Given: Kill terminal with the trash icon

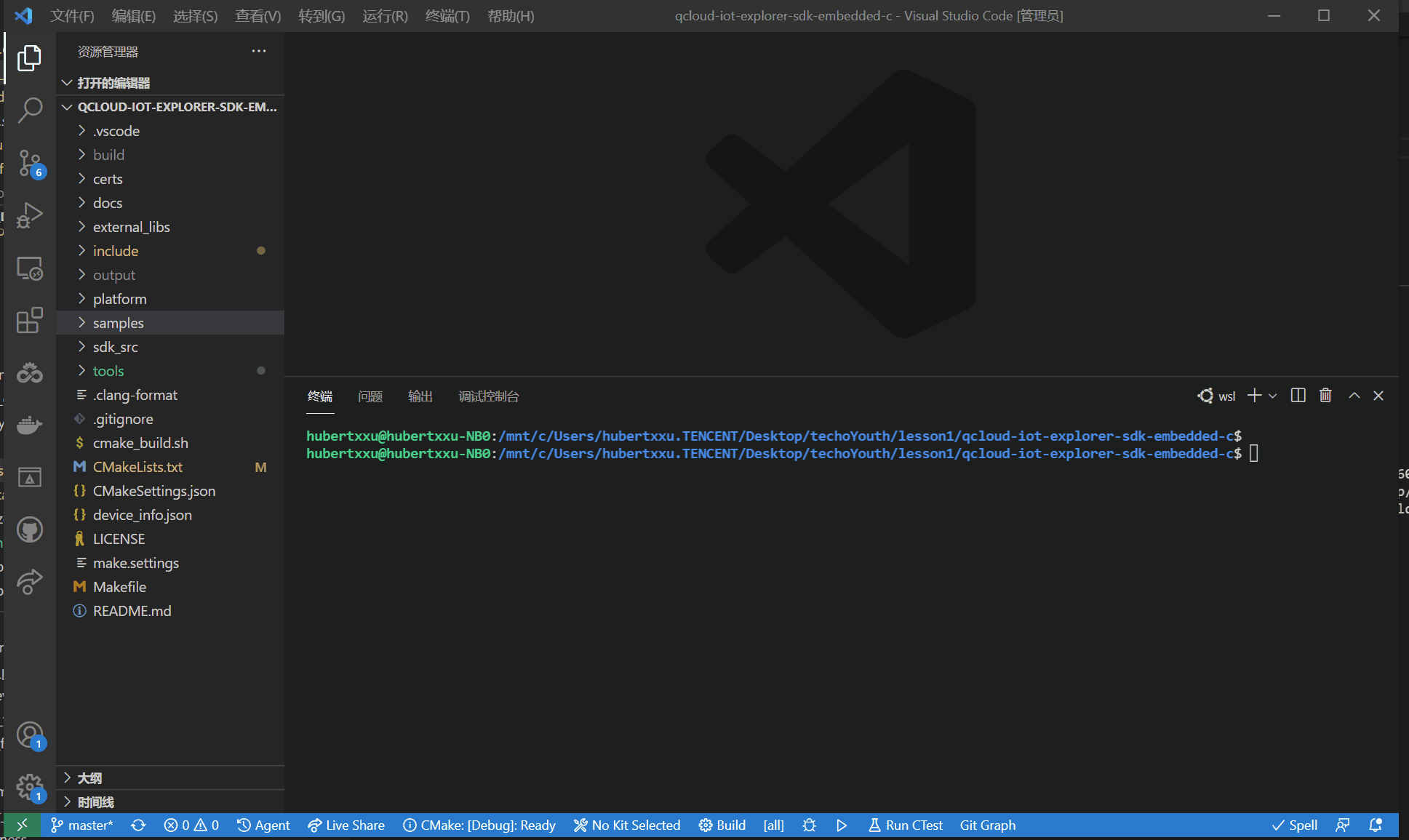Looking at the screenshot, I should 1325,396.
